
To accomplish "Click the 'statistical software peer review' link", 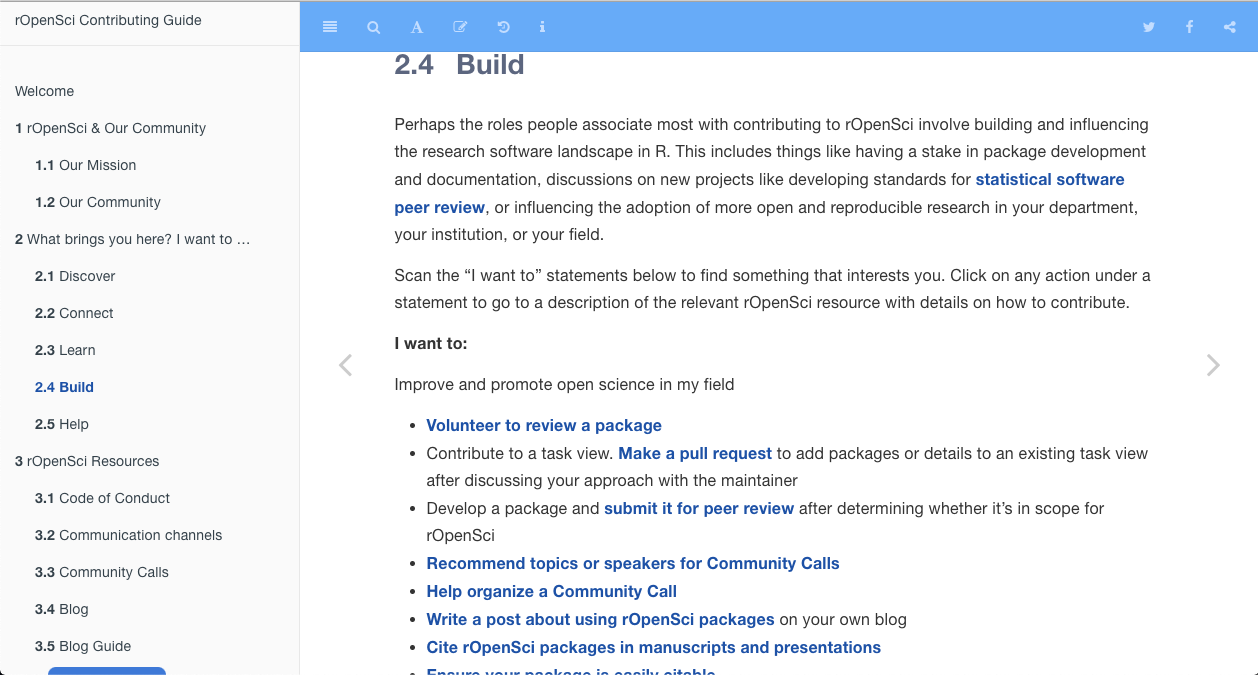I will [x=1050, y=179].
